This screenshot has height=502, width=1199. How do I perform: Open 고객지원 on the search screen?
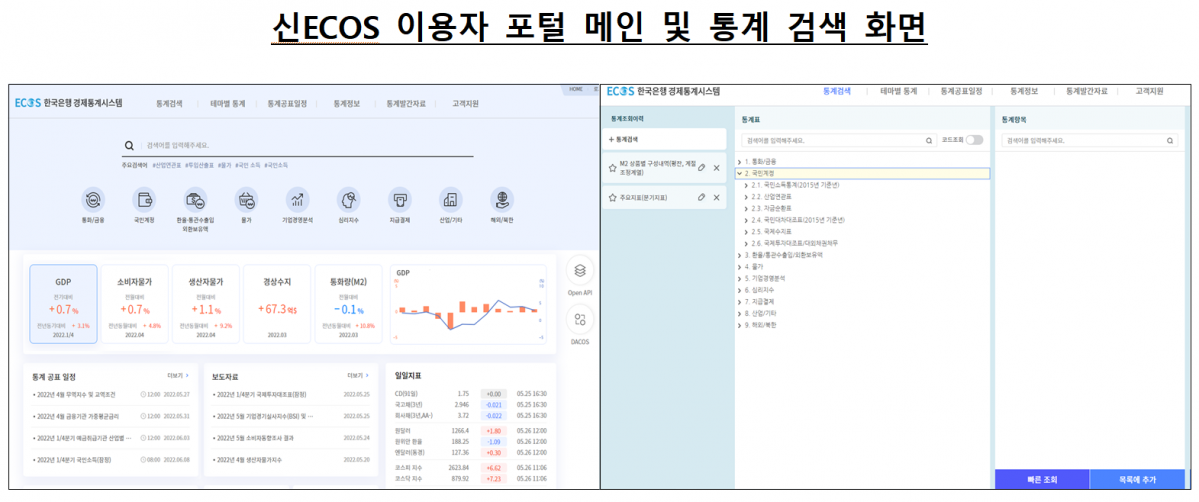1149,91
